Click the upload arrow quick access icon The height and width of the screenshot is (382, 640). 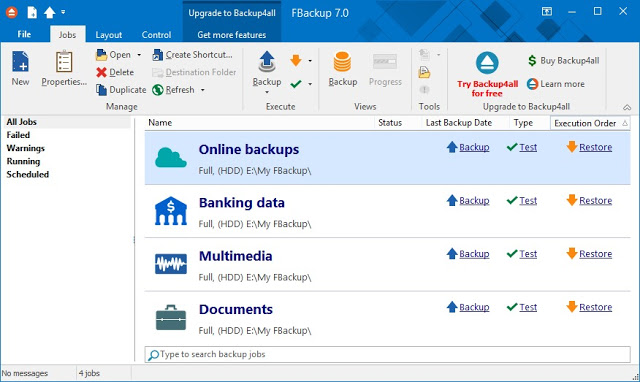[x=50, y=13]
